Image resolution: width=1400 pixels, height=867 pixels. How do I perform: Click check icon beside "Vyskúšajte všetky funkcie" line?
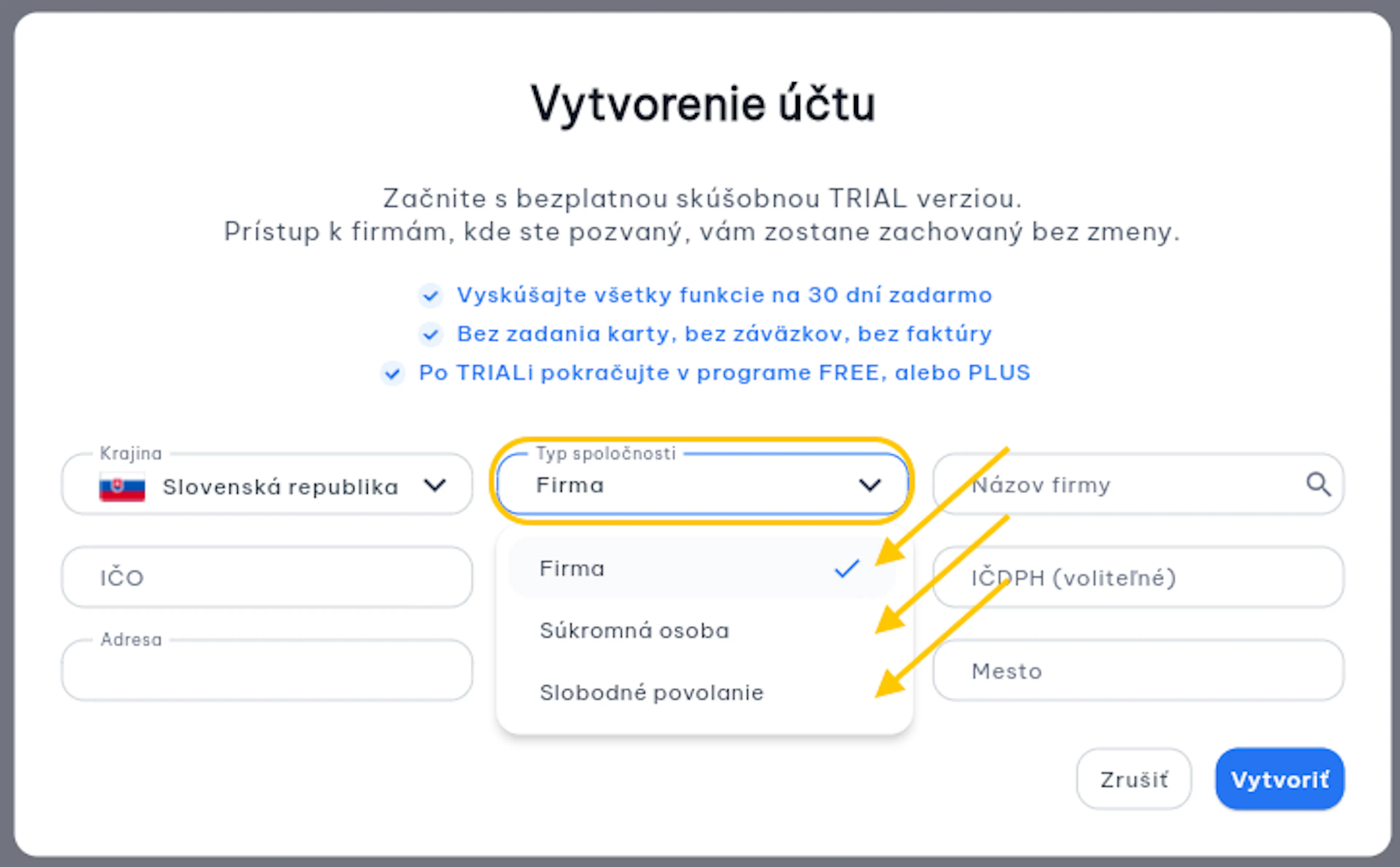pyautogui.click(x=430, y=296)
